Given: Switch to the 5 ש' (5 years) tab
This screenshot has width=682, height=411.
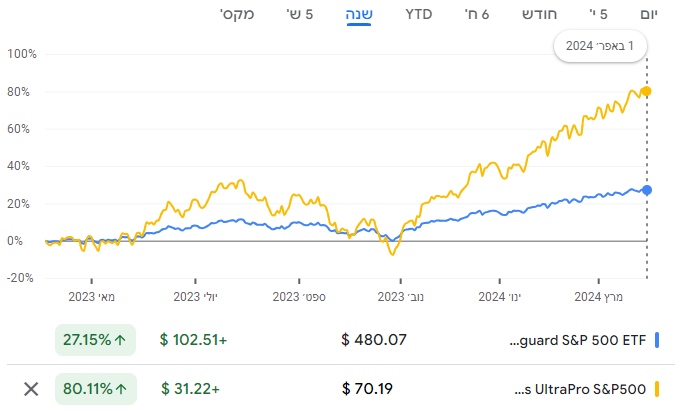Looking at the screenshot, I should 303,15.
